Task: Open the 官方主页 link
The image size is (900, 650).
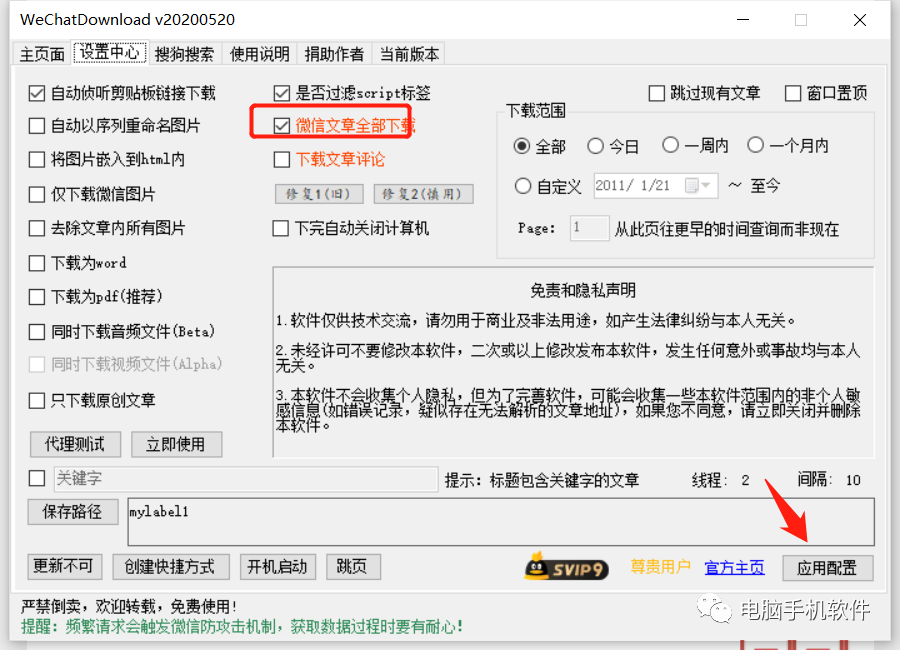Action: (x=734, y=567)
